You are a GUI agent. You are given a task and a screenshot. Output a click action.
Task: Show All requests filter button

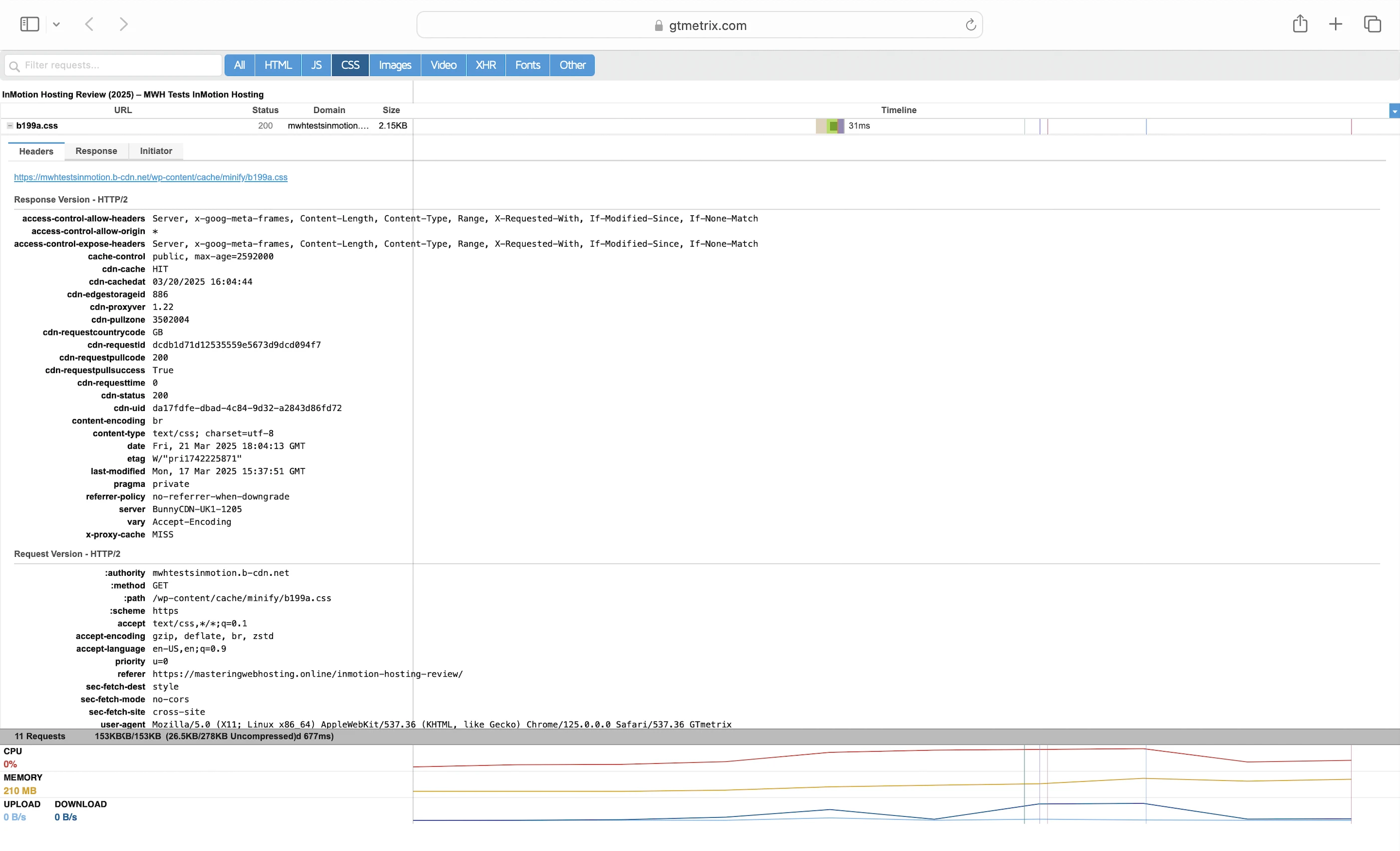[239, 65]
